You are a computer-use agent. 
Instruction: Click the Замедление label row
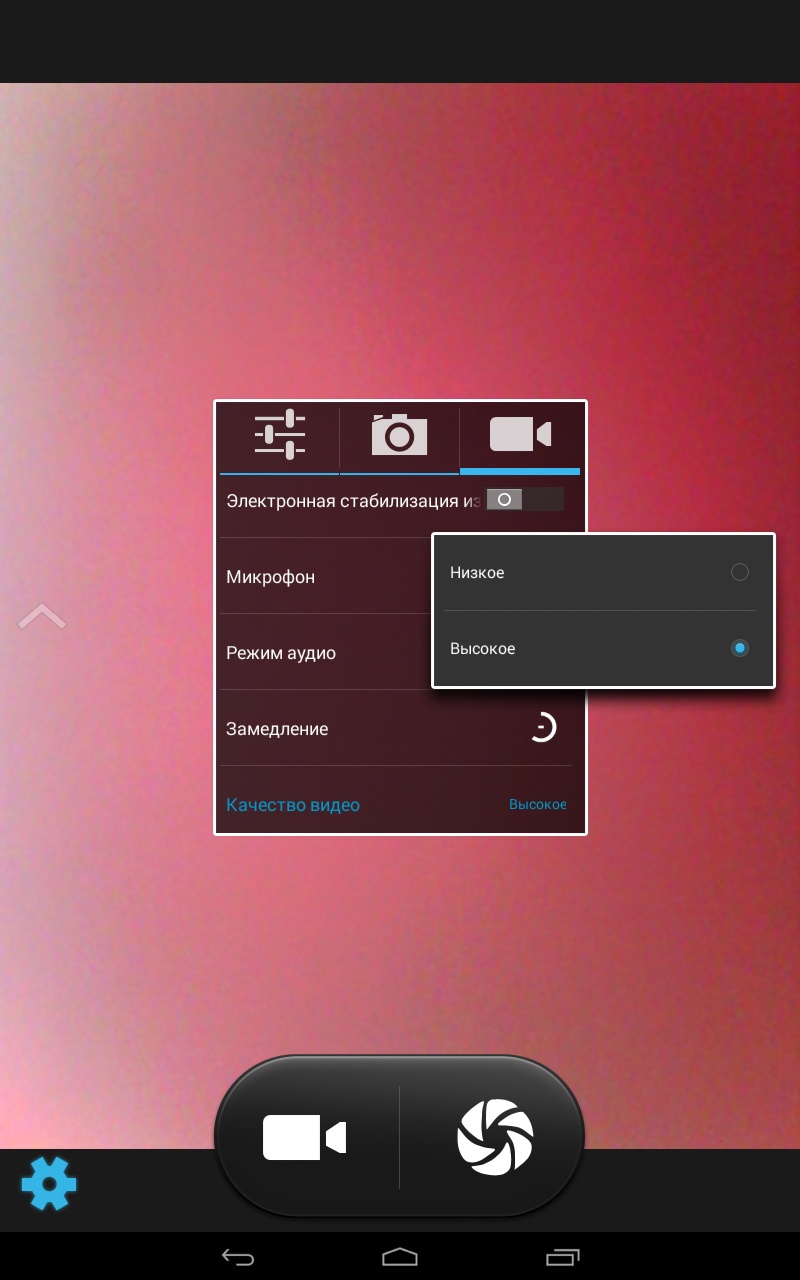[277, 729]
